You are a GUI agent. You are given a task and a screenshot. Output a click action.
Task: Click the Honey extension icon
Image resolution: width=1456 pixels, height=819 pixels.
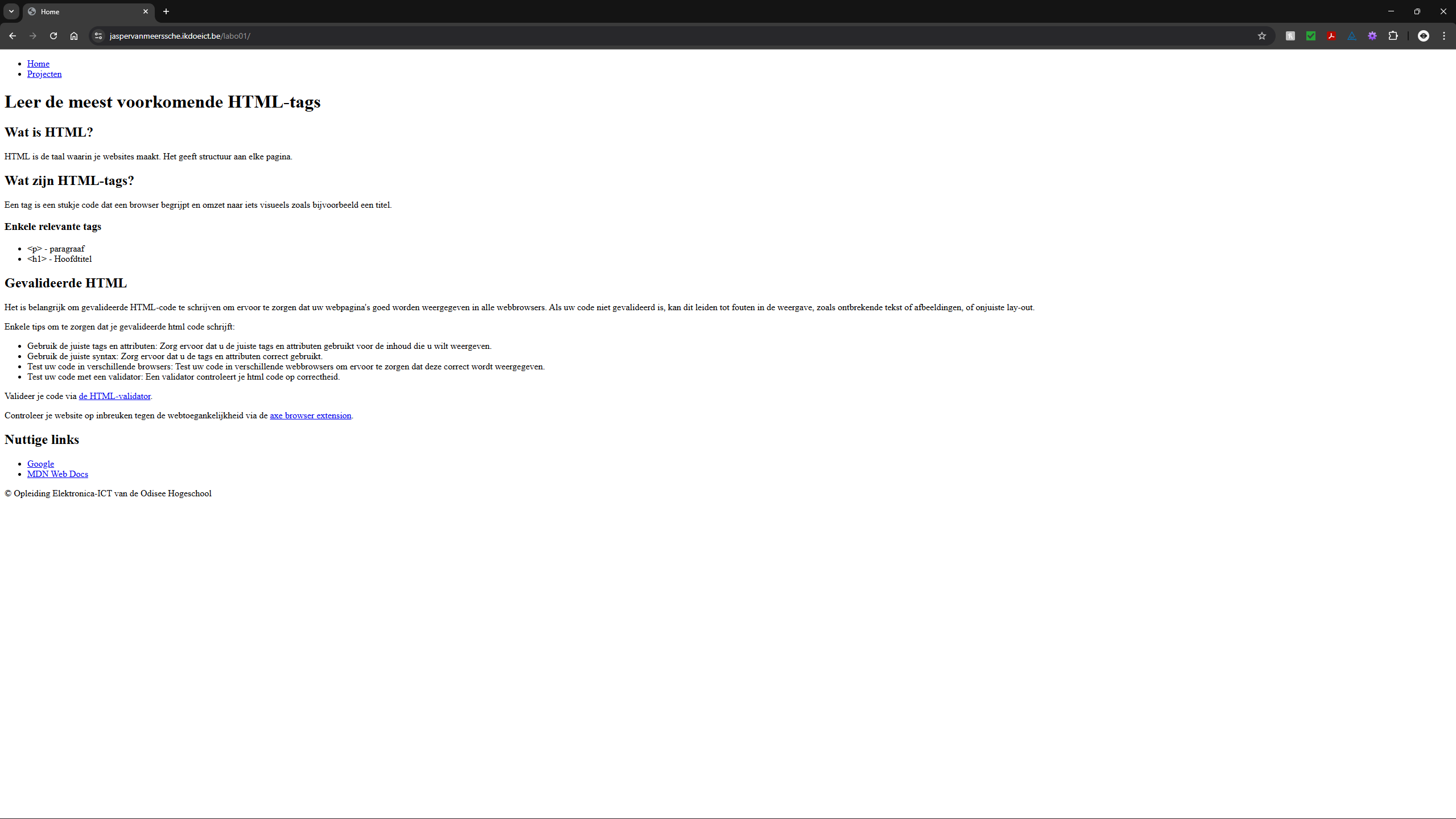pos(1290,36)
